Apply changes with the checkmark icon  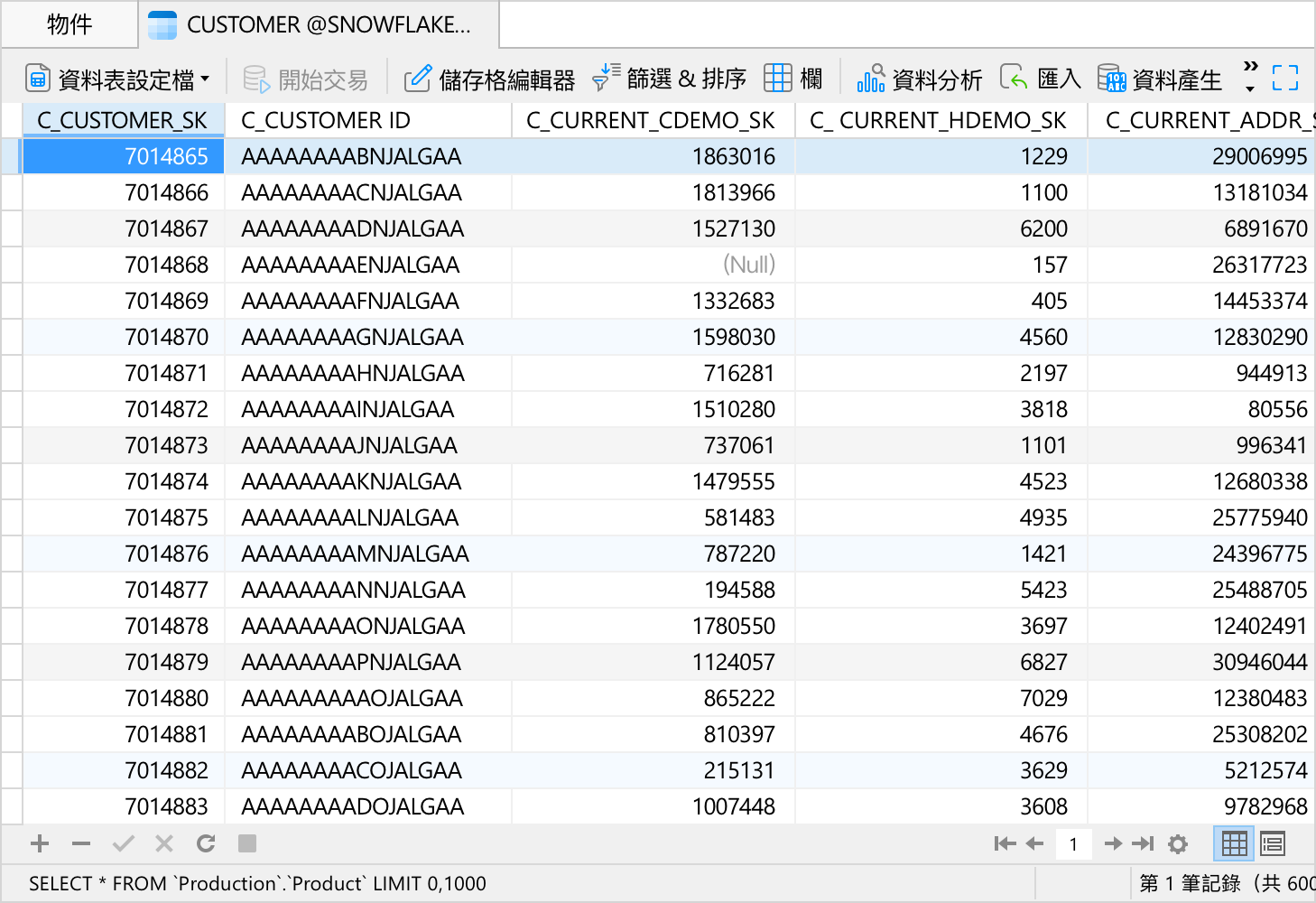(x=124, y=843)
